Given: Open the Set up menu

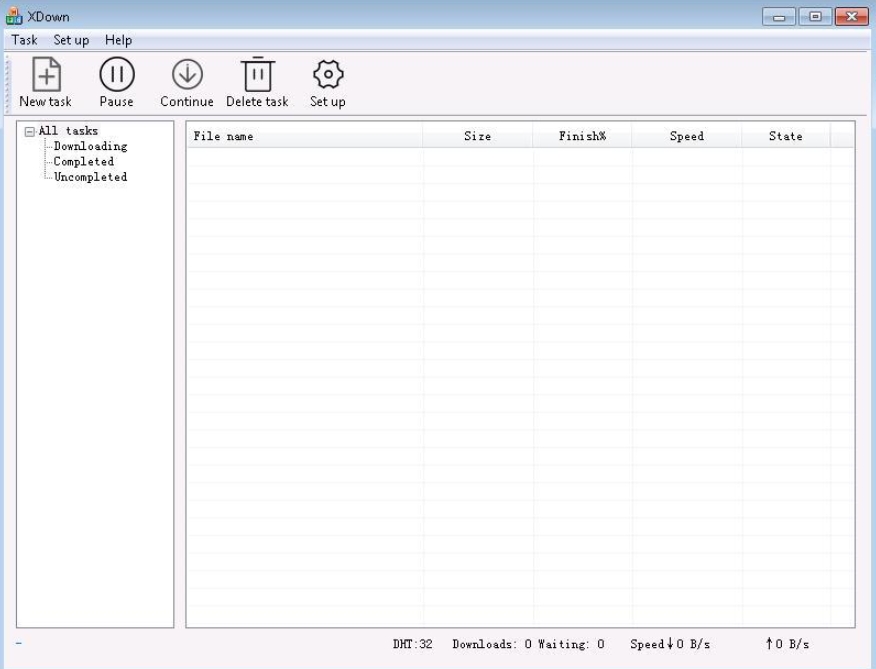Looking at the screenshot, I should pos(71,40).
